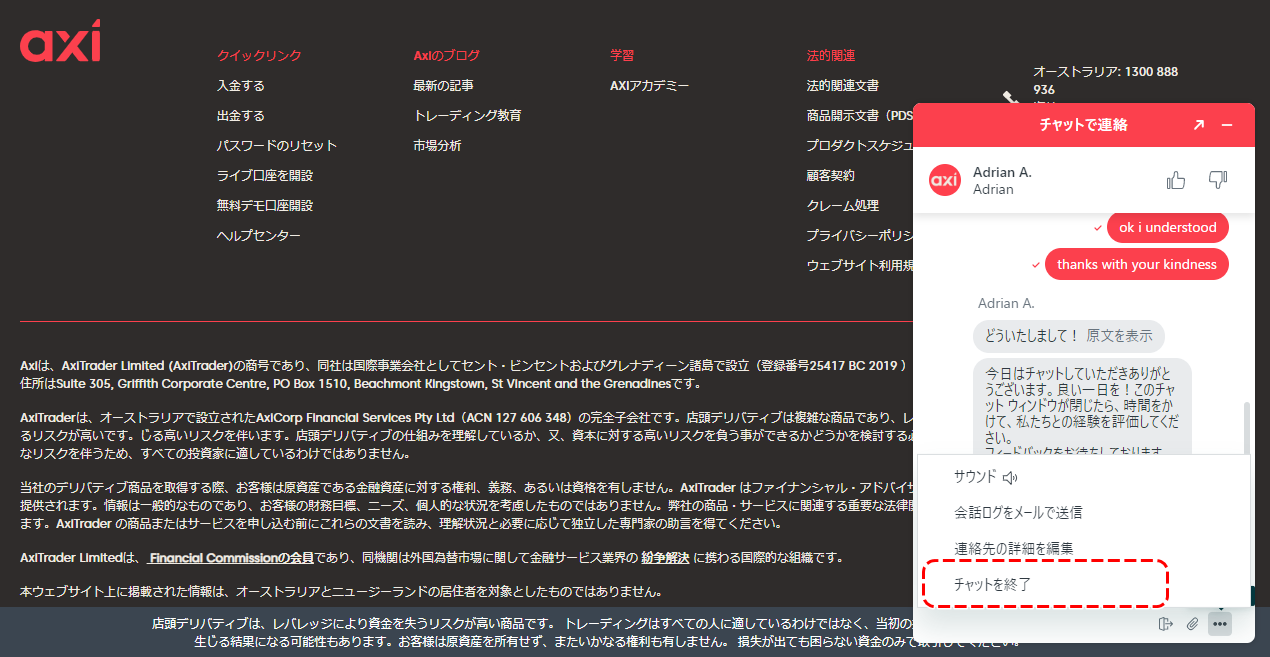Follow the 紛争解決 link
This screenshot has width=1270, height=657.
(x=665, y=558)
